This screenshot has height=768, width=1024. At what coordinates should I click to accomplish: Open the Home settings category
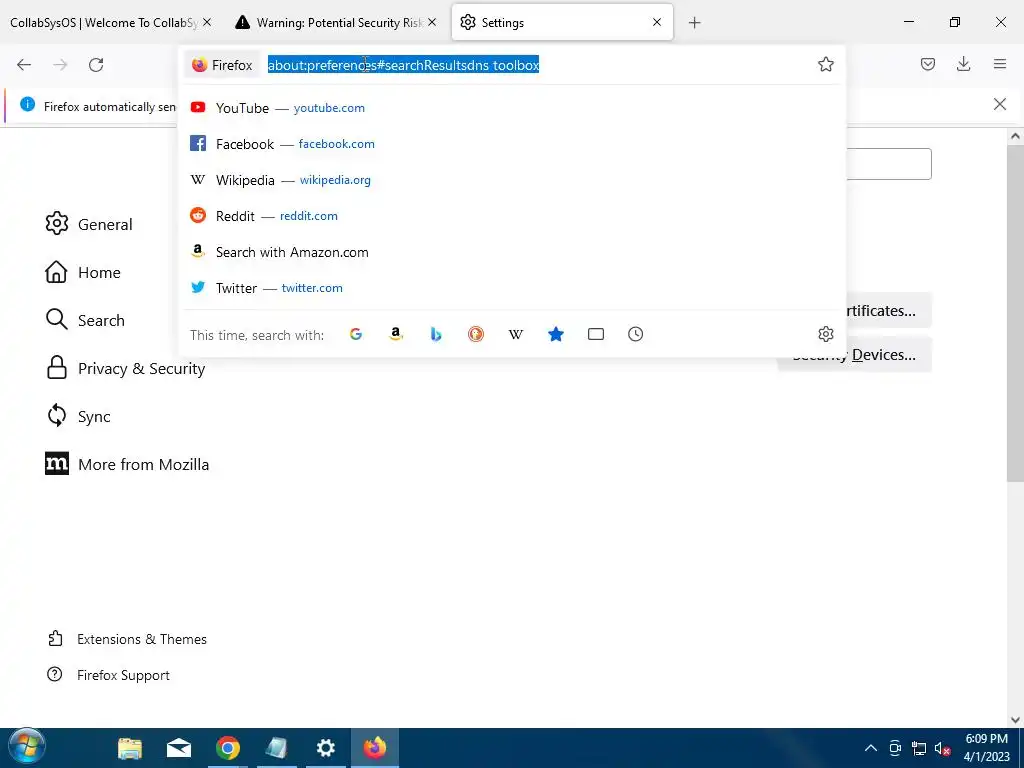point(82,272)
